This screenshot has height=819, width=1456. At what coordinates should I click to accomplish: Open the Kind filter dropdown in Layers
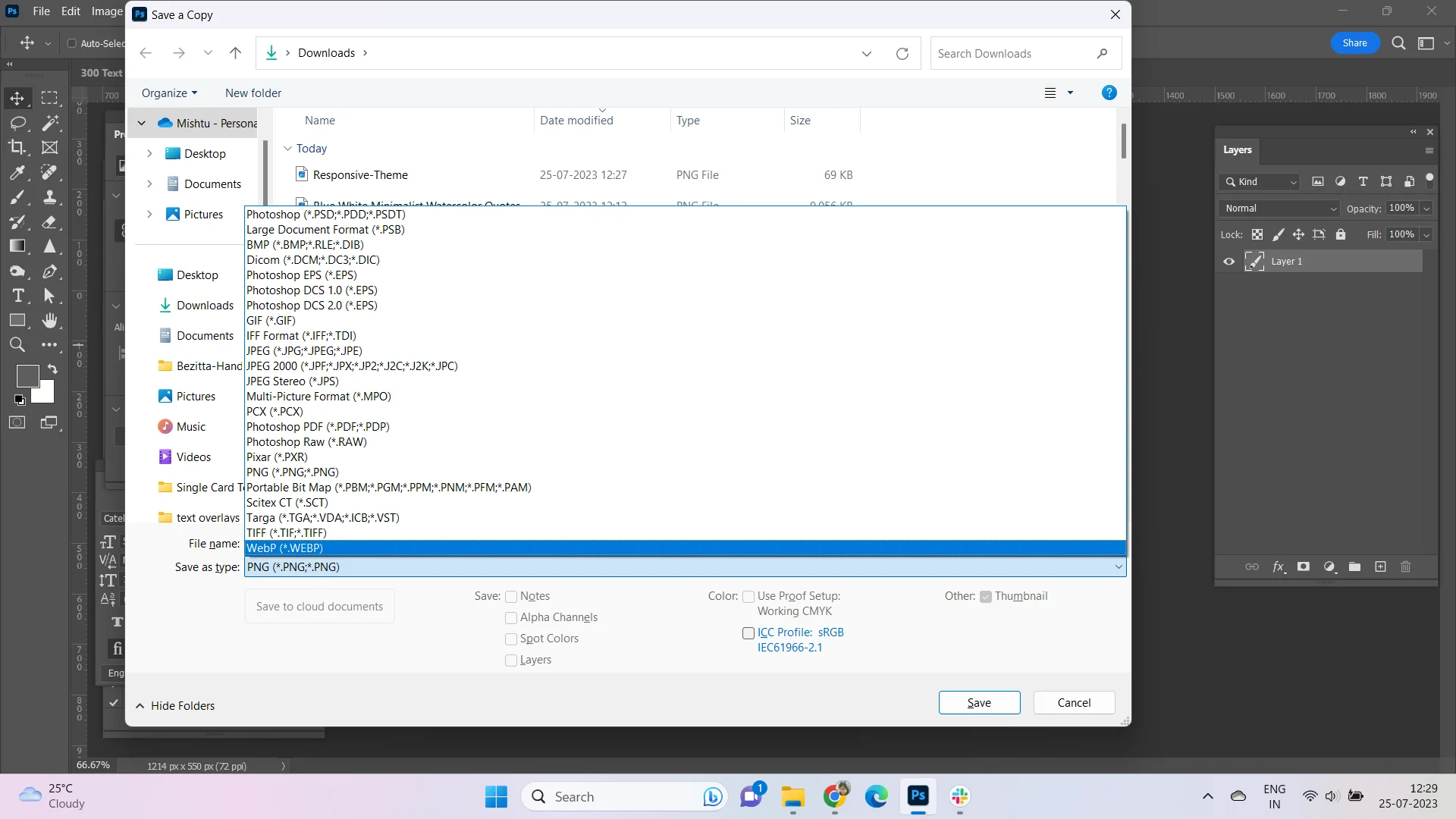pos(1260,181)
